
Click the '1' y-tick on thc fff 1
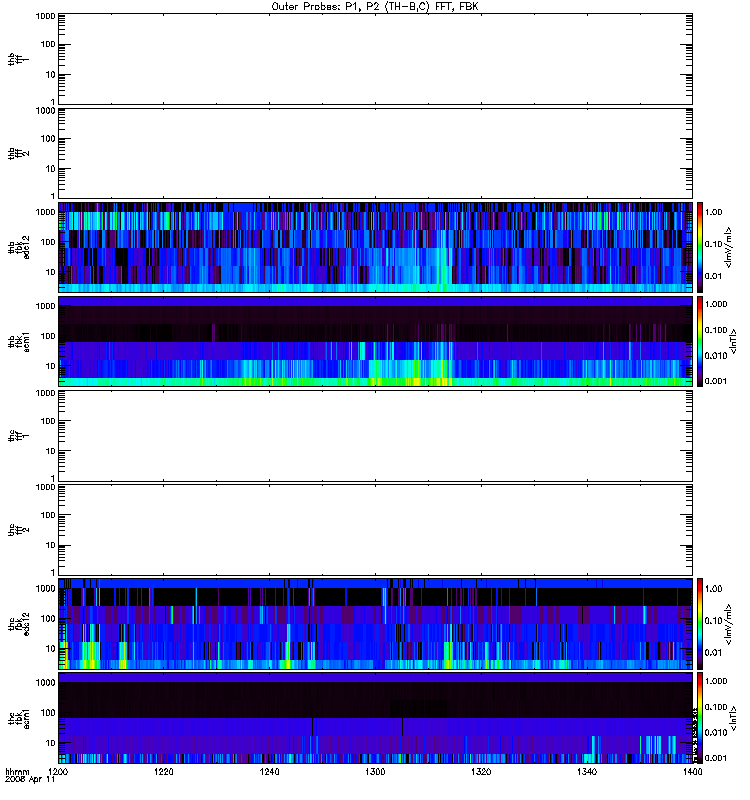pos(53,479)
